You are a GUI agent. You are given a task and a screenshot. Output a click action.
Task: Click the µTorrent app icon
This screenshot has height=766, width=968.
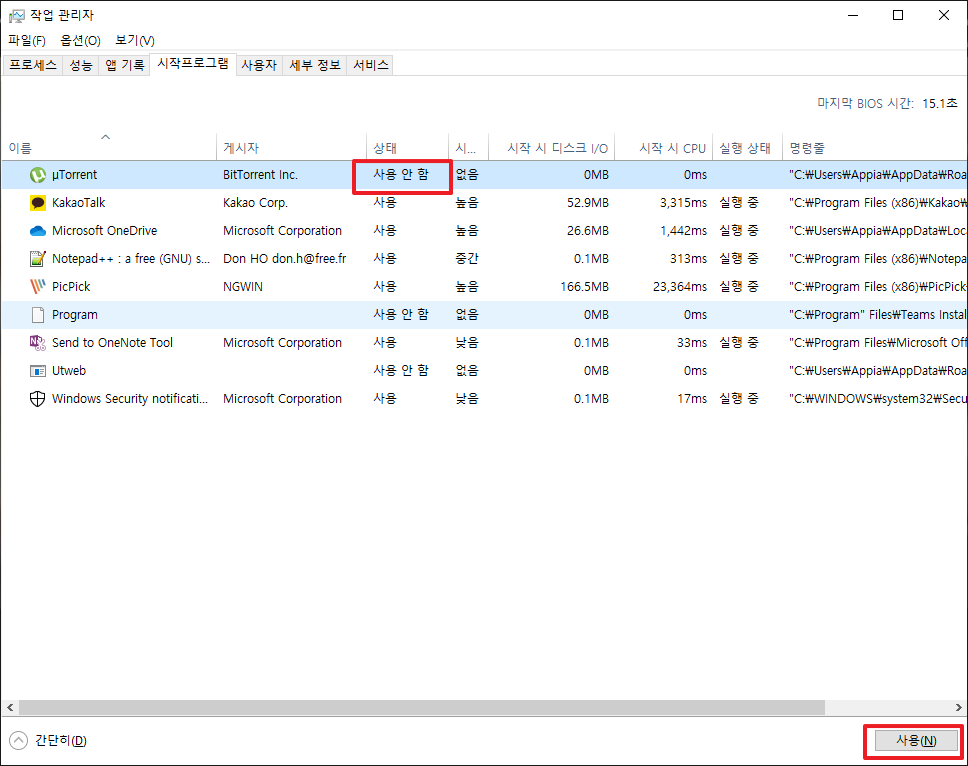click(x=38, y=175)
